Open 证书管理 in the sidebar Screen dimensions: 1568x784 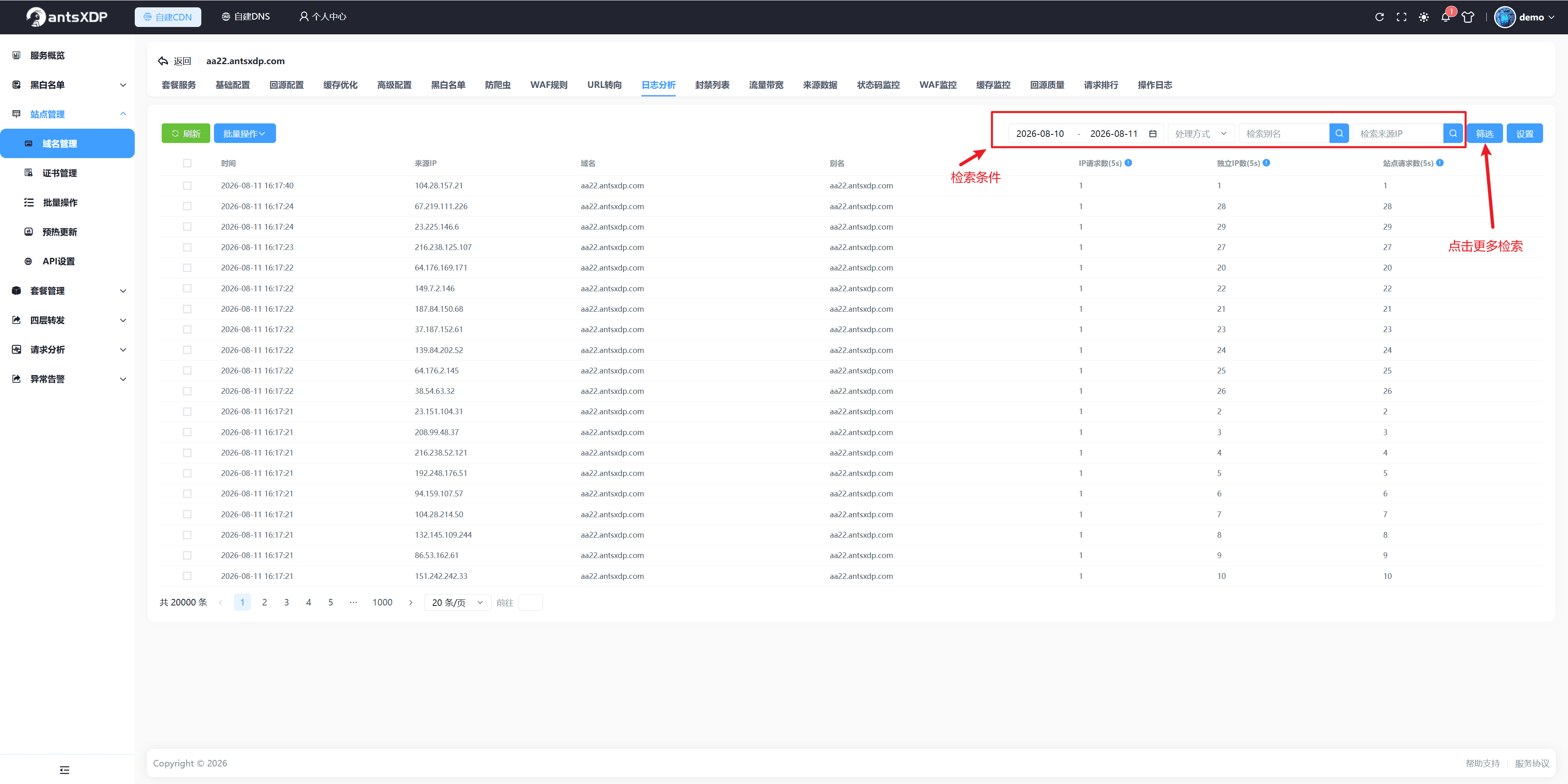click(60, 173)
